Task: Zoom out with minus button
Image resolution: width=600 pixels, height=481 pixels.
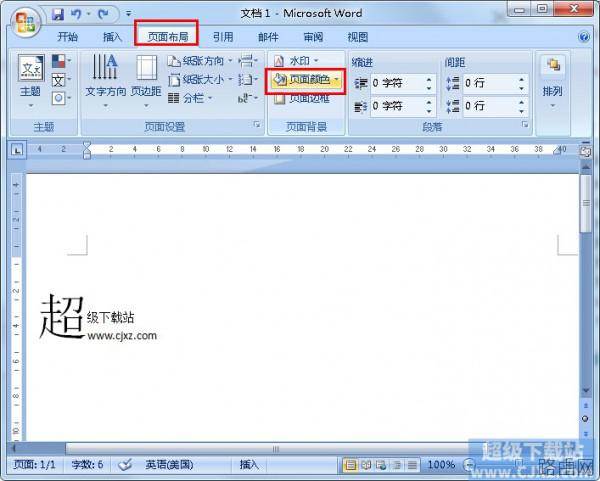Action: (468, 465)
